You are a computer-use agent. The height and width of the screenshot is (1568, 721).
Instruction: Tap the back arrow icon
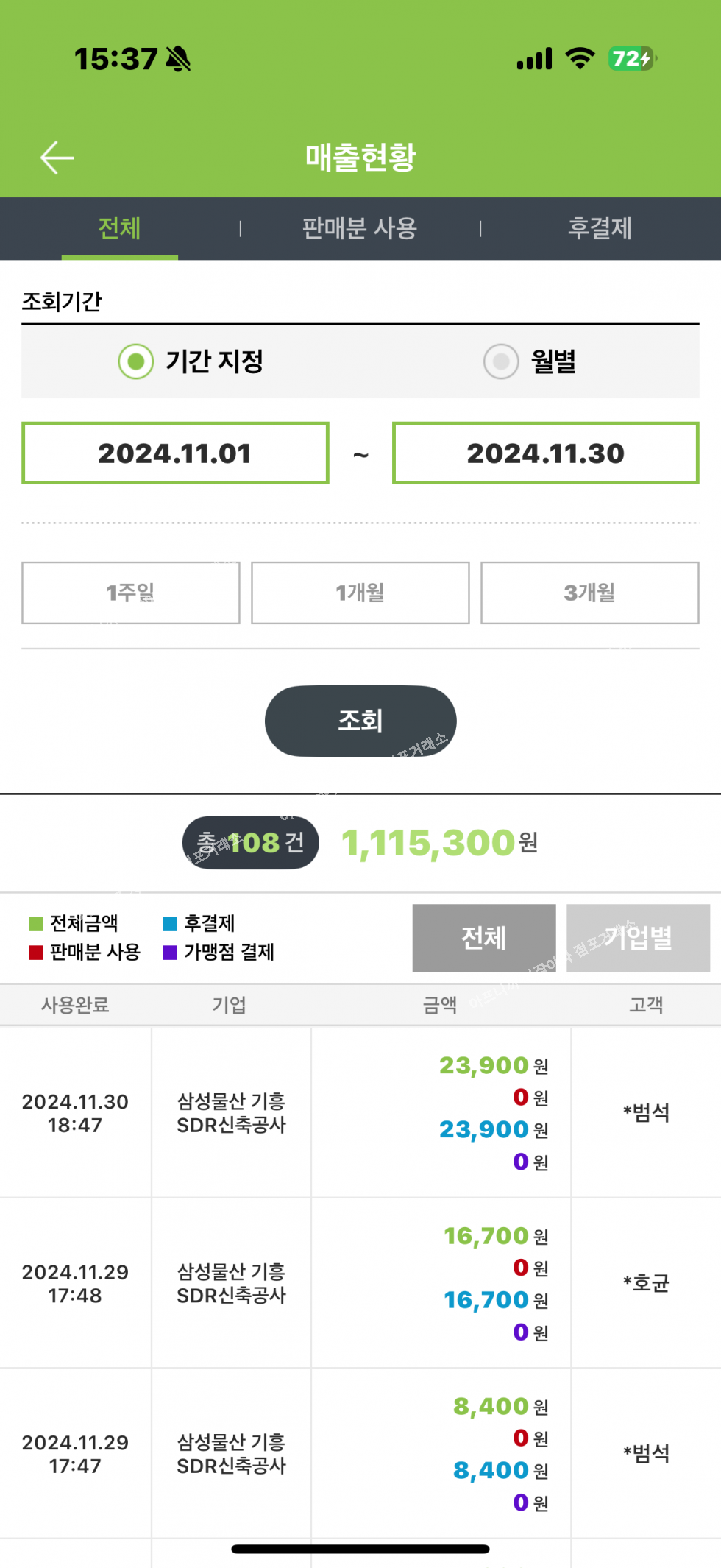(57, 158)
